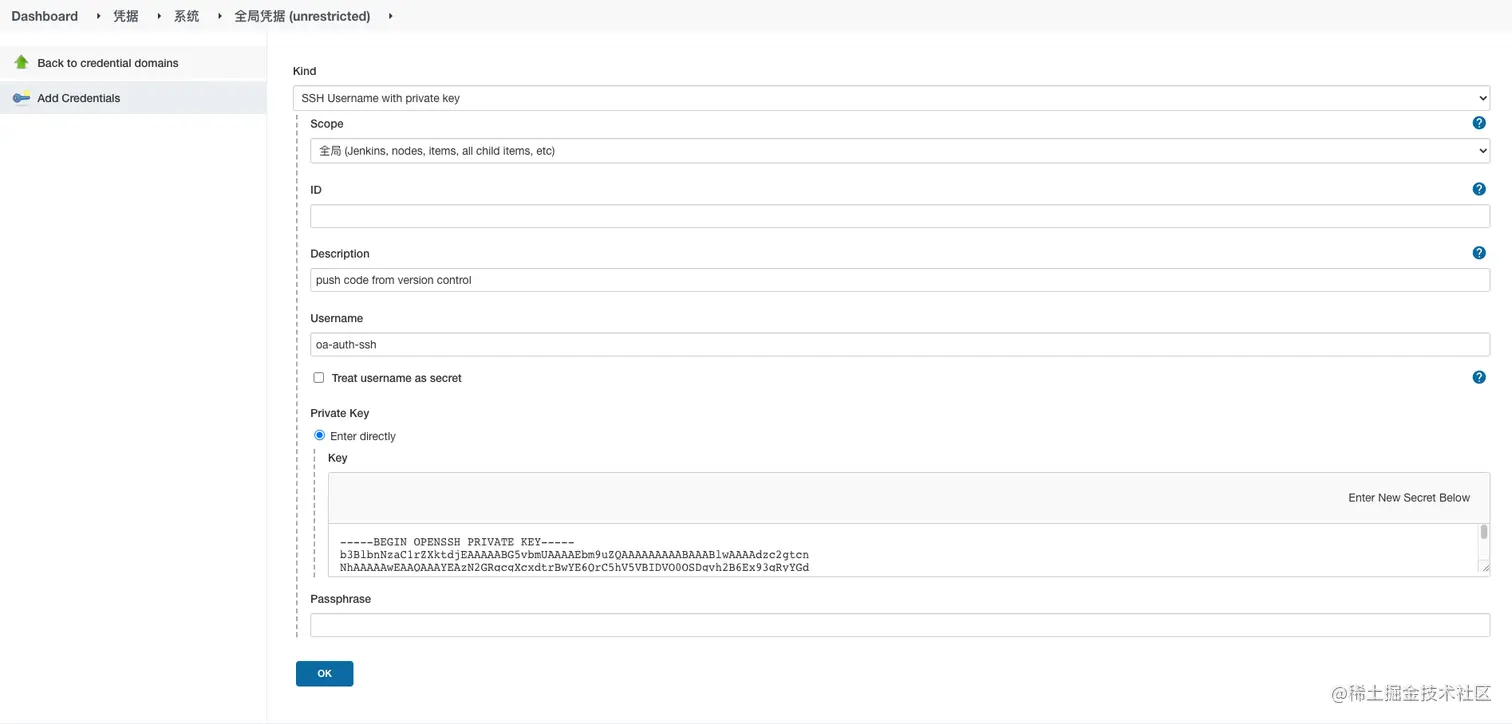Open help for Treat username as secret

coord(1479,377)
